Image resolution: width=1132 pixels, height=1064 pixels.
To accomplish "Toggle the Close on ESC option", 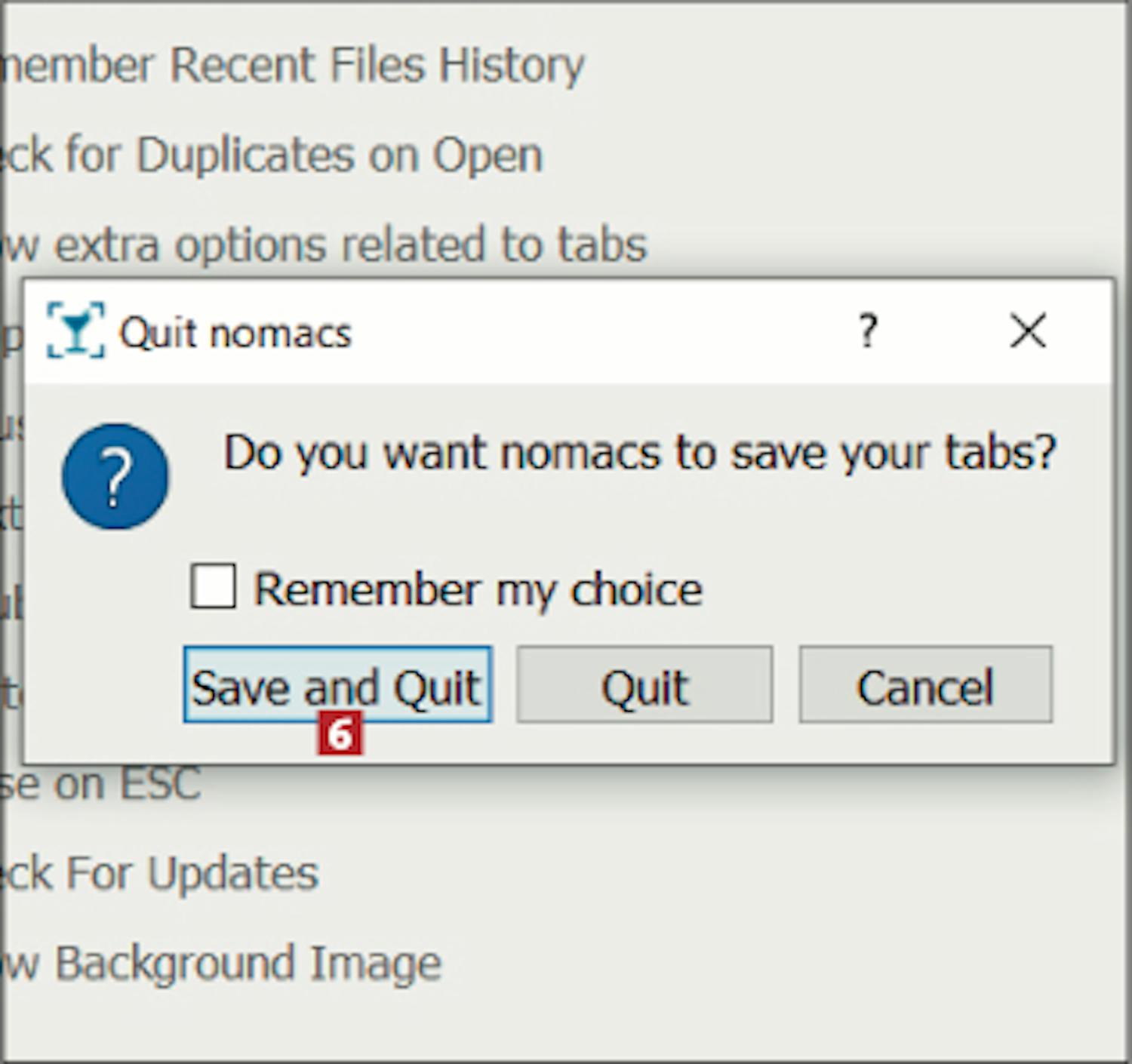I will click(102, 783).
